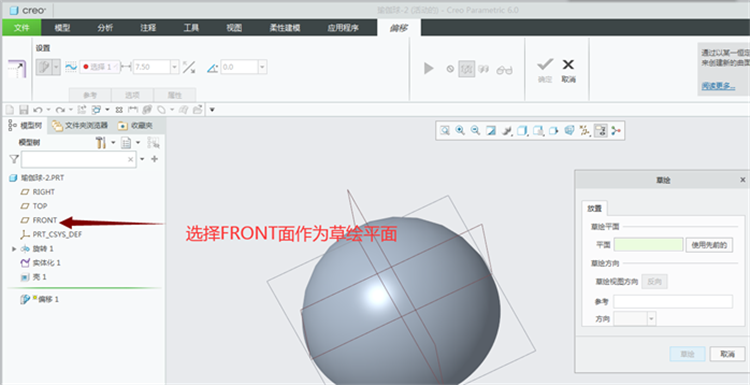
Task: Click the green 平面 collector field
Action: pyautogui.click(x=648, y=245)
